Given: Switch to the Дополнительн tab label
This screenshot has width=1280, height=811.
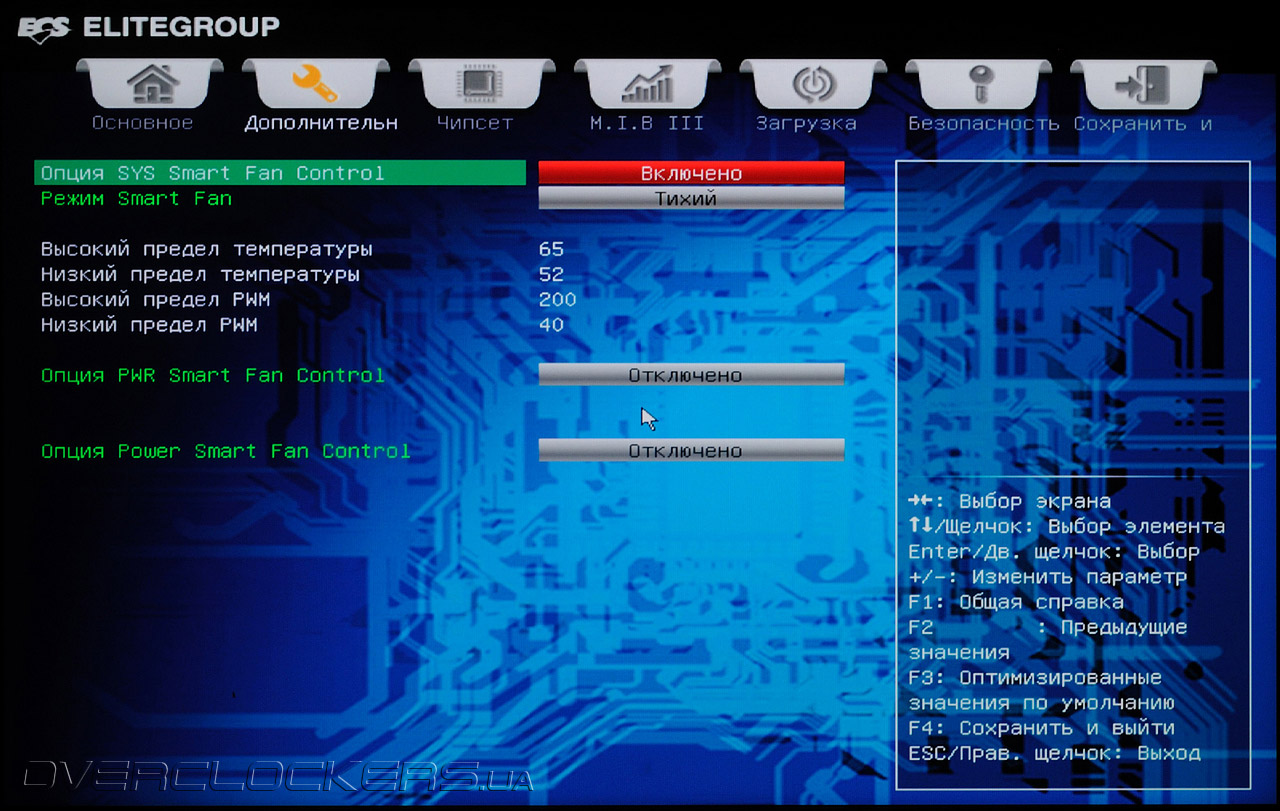Looking at the screenshot, I should 321,123.
